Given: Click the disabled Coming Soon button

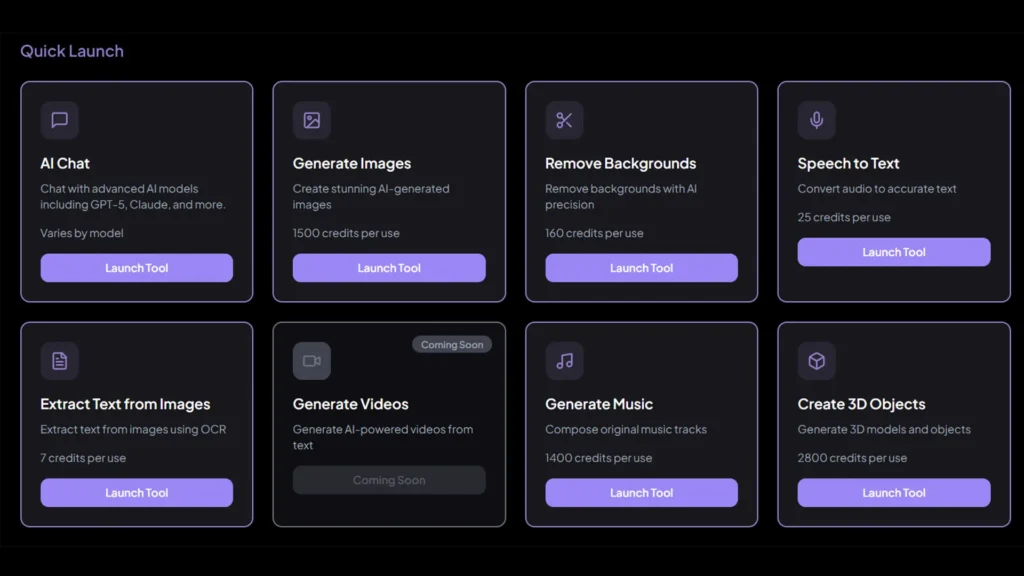Looking at the screenshot, I should click(389, 480).
